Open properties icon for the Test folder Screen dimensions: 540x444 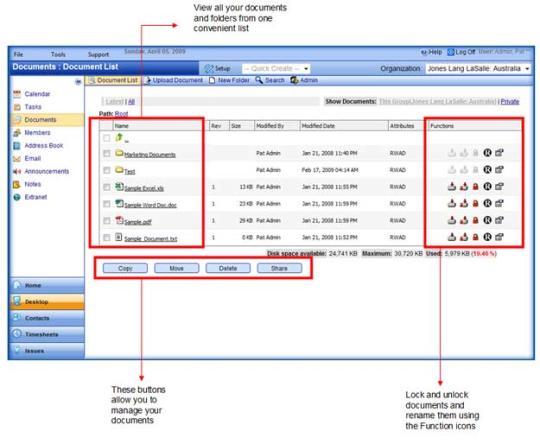pyautogui.click(x=499, y=169)
